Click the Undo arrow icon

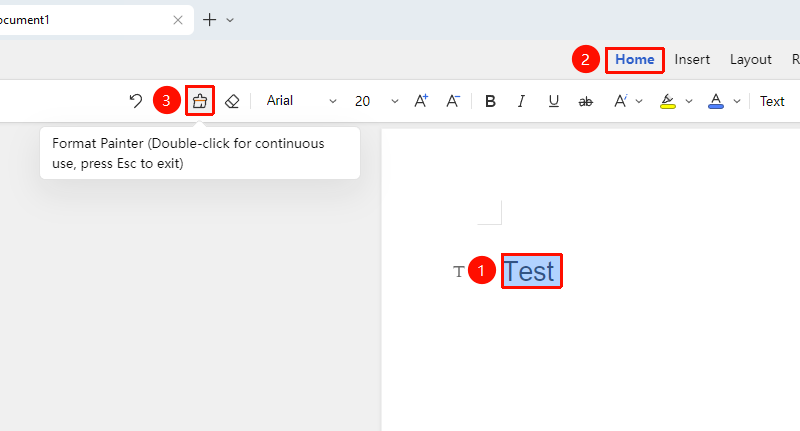coord(135,101)
